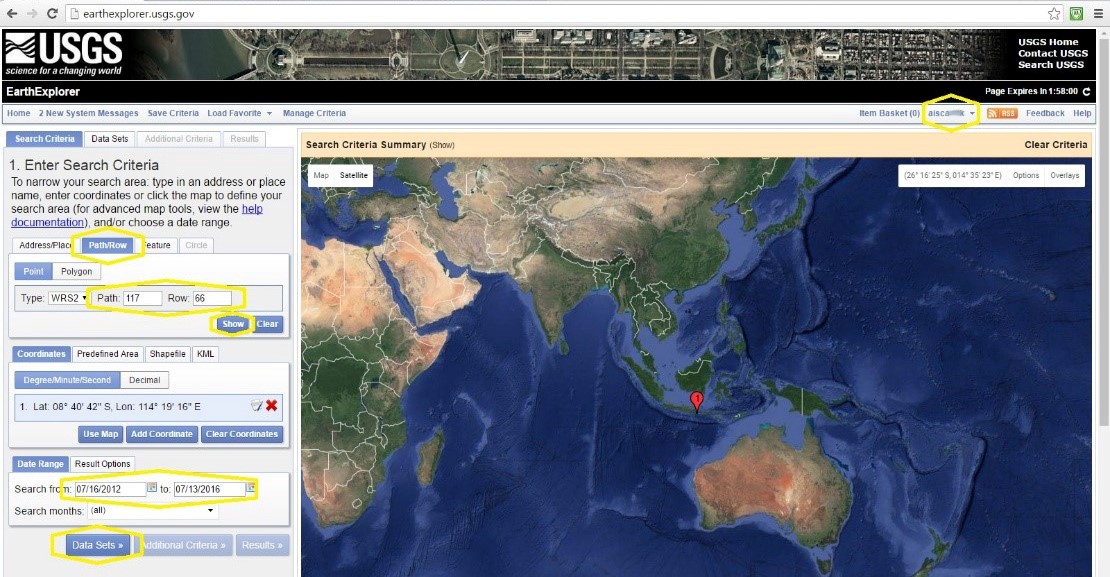Viewport: 1110px width, 577px height.
Task: Open the Predefined Area tab
Action: pyautogui.click(x=107, y=353)
